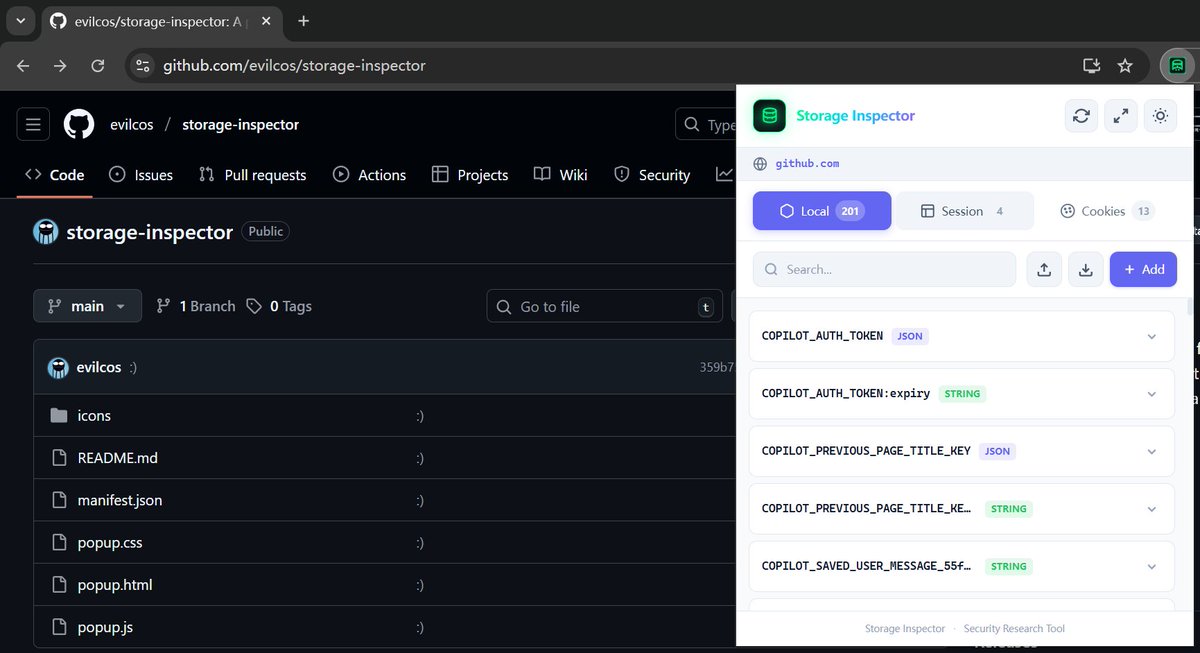The width and height of the screenshot is (1200, 653).
Task: Expand the COPILOT_AUTH_TOKEN entry
Action: coord(1151,336)
